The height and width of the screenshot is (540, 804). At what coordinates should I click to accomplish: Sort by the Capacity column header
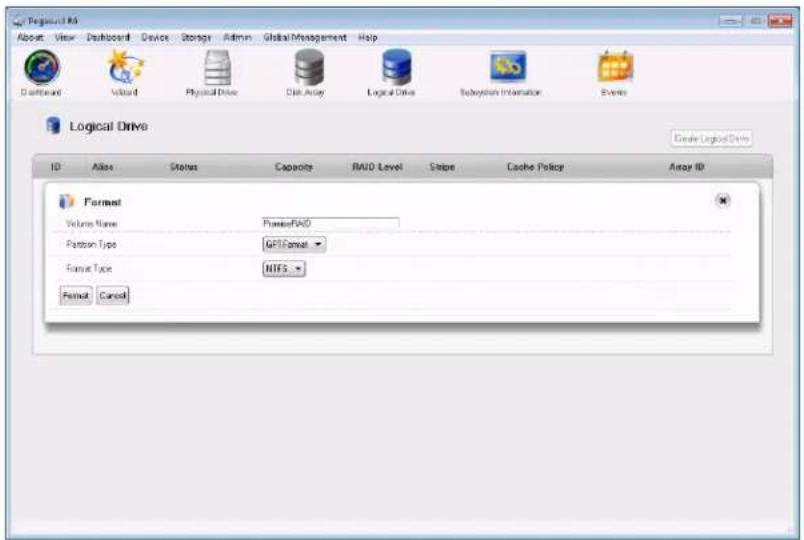pos(294,167)
